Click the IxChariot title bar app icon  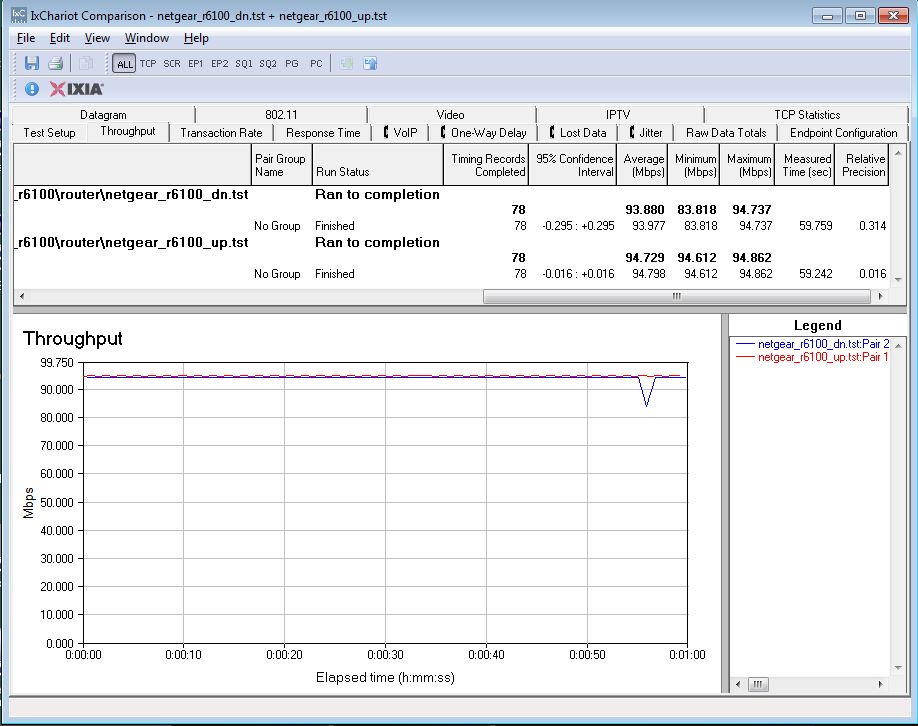pos(19,15)
